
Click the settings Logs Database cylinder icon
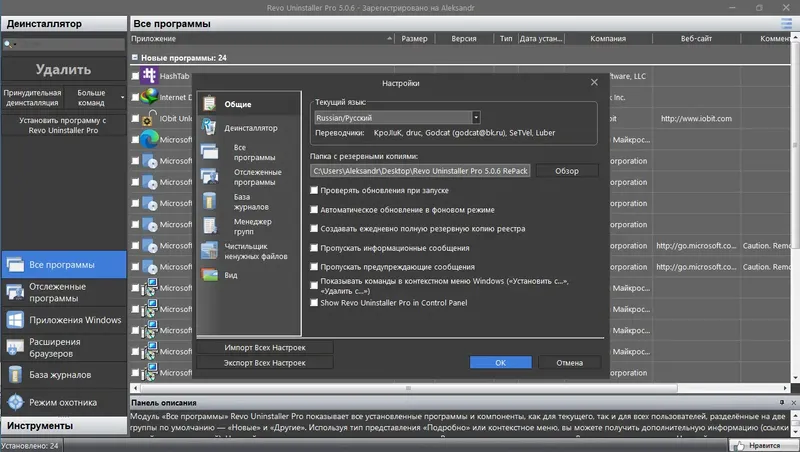pos(209,201)
